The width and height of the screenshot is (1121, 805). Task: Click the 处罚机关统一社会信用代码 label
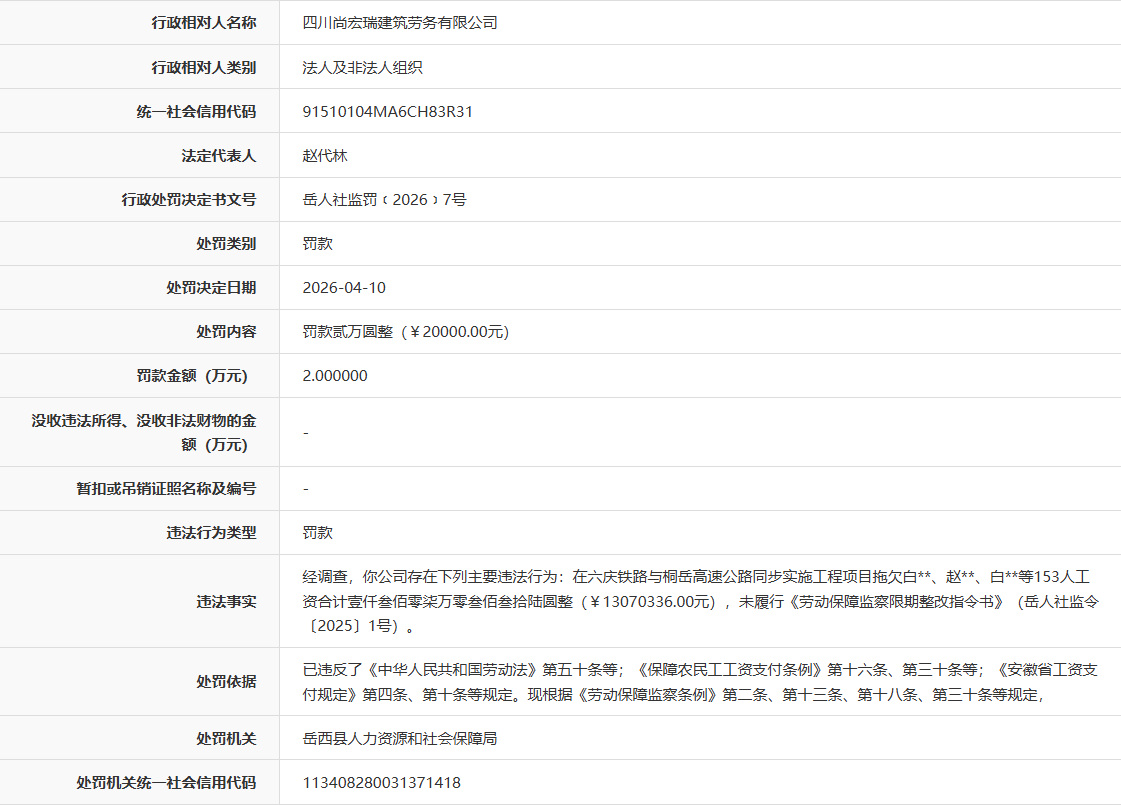pos(167,783)
